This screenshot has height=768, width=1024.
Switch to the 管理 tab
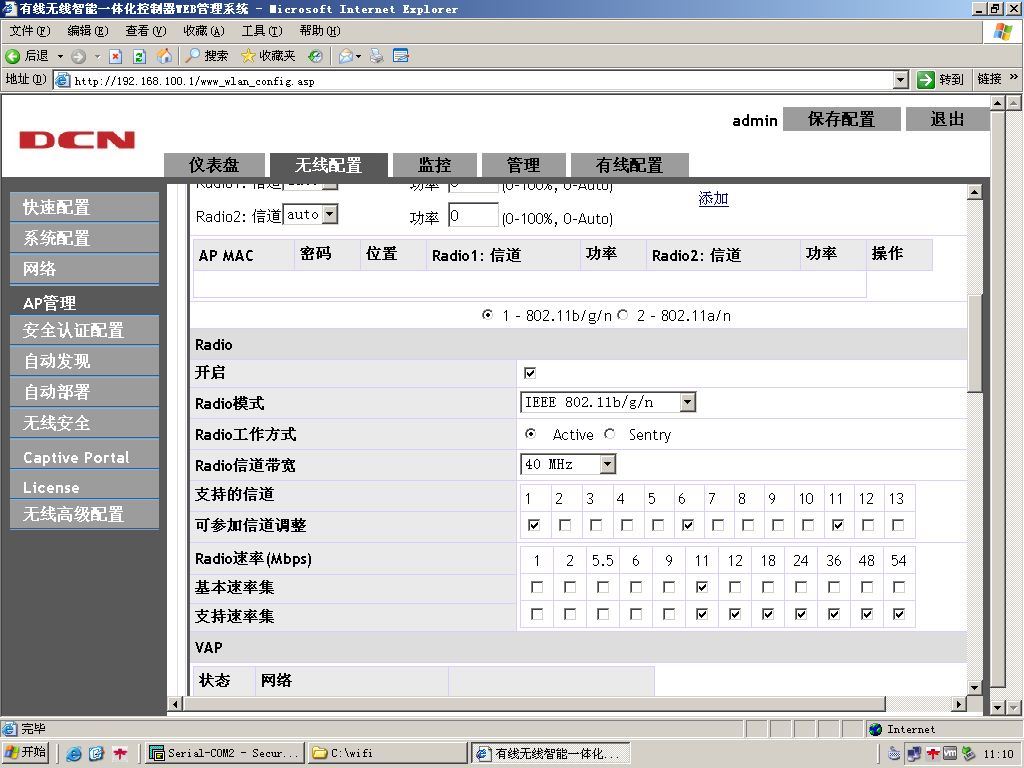[x=523, y=165]
